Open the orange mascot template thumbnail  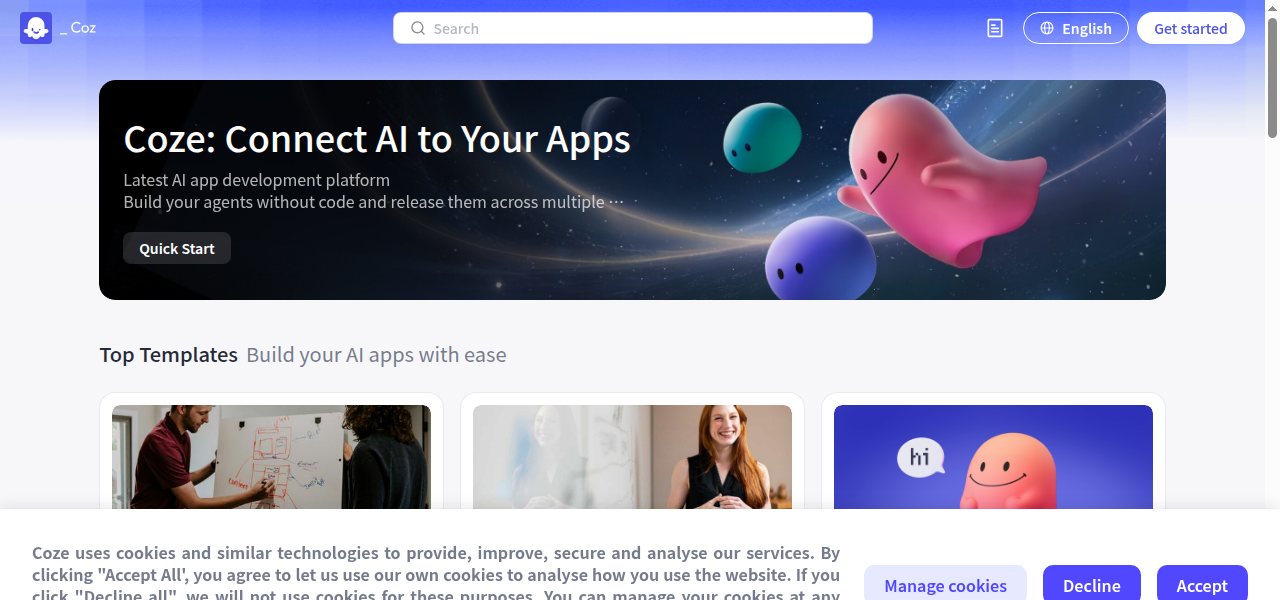[993, 457]
